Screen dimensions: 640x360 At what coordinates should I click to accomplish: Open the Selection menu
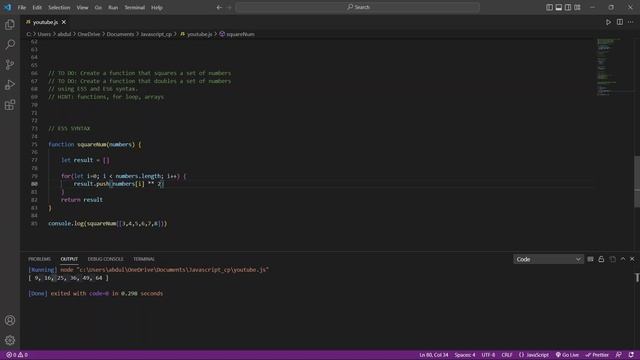pos(59,7)
